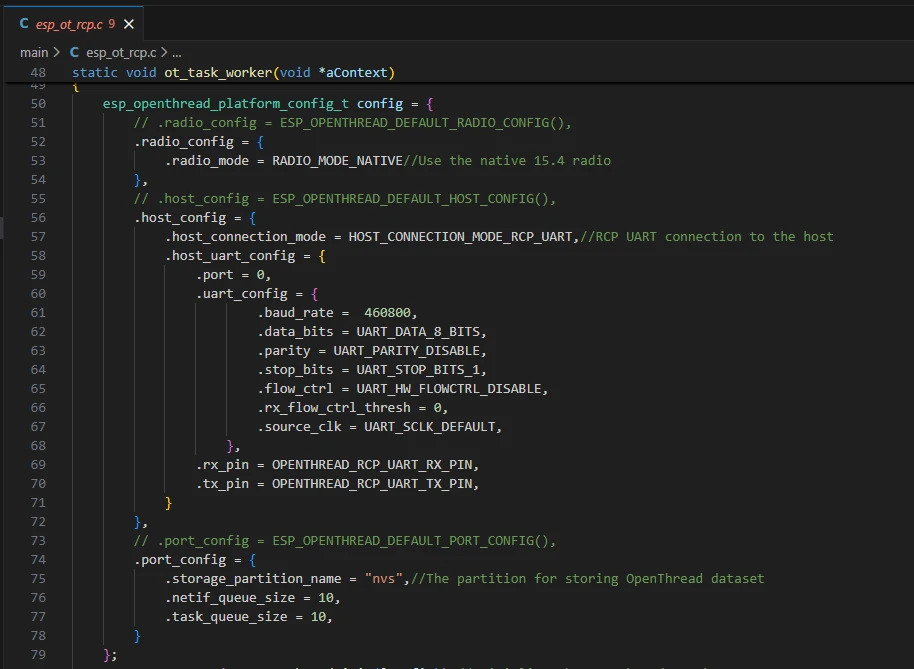Click the C icon in the breadcrumb bar
This screenshot has width=914, height=669.
coord(74,52)
